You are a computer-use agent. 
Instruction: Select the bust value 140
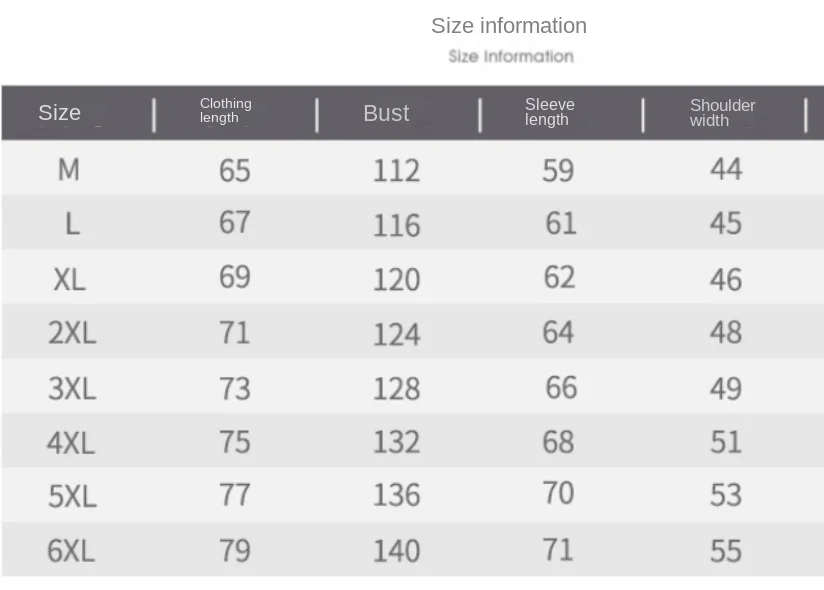tap(396, 552)
